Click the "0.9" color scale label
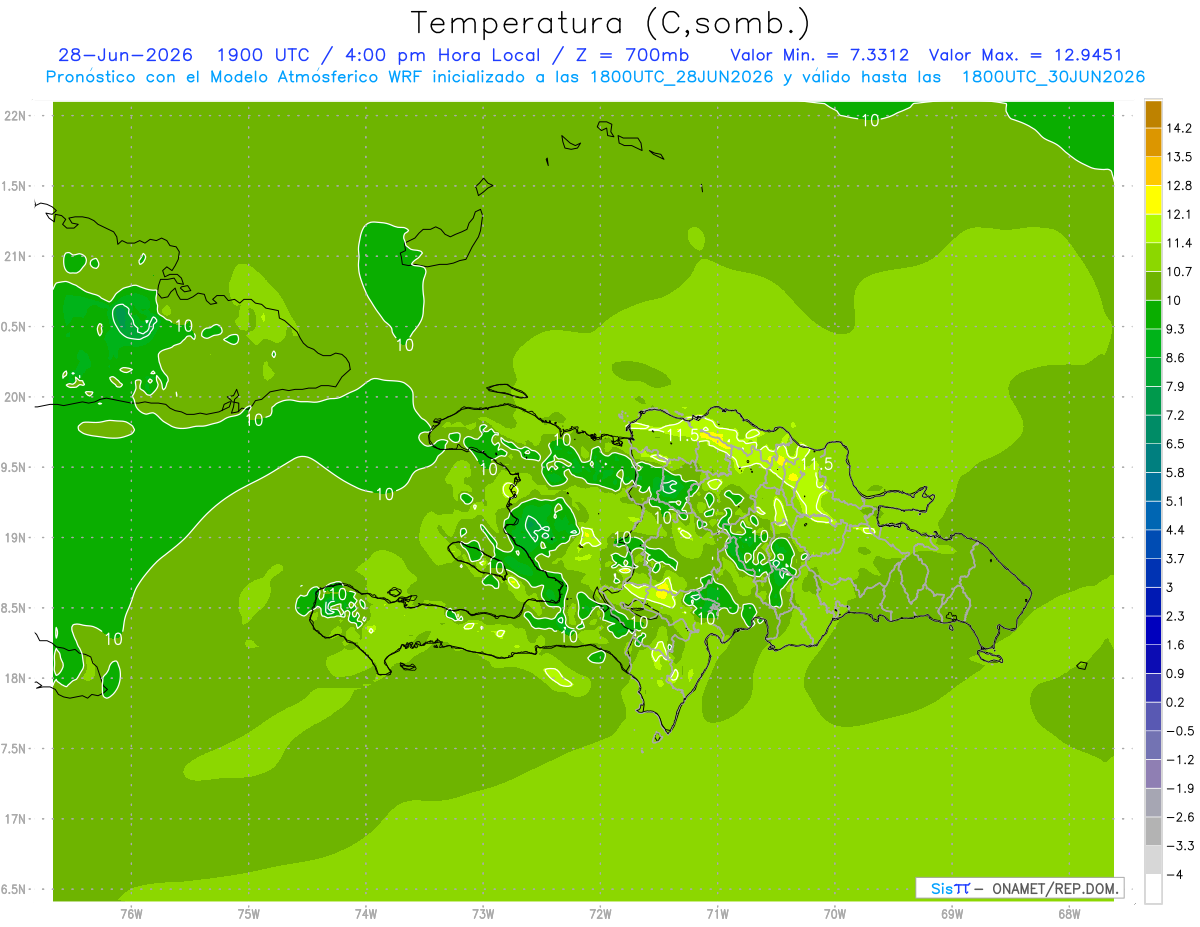Image resolution: width=1200 pixels, height=927 pixels. coord(1176,674)
